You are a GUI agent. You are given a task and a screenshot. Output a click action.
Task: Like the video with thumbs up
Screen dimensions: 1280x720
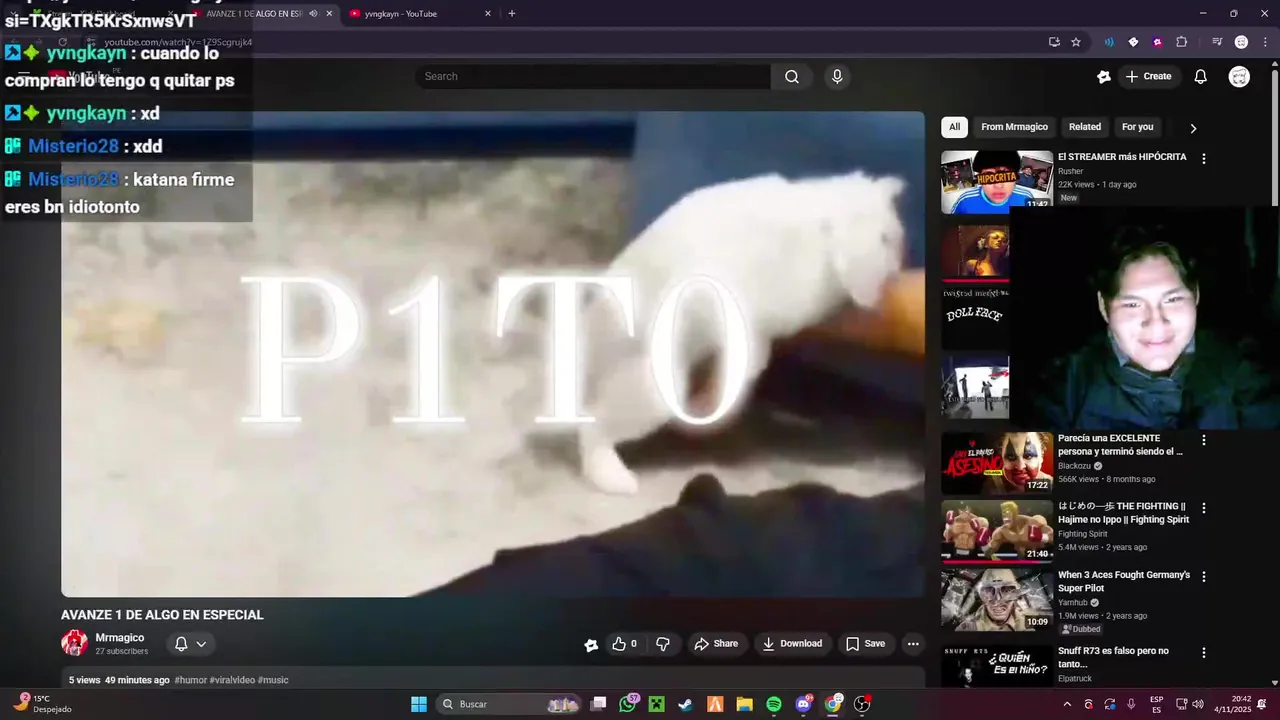pyautogui.click(x=625, y=644)
